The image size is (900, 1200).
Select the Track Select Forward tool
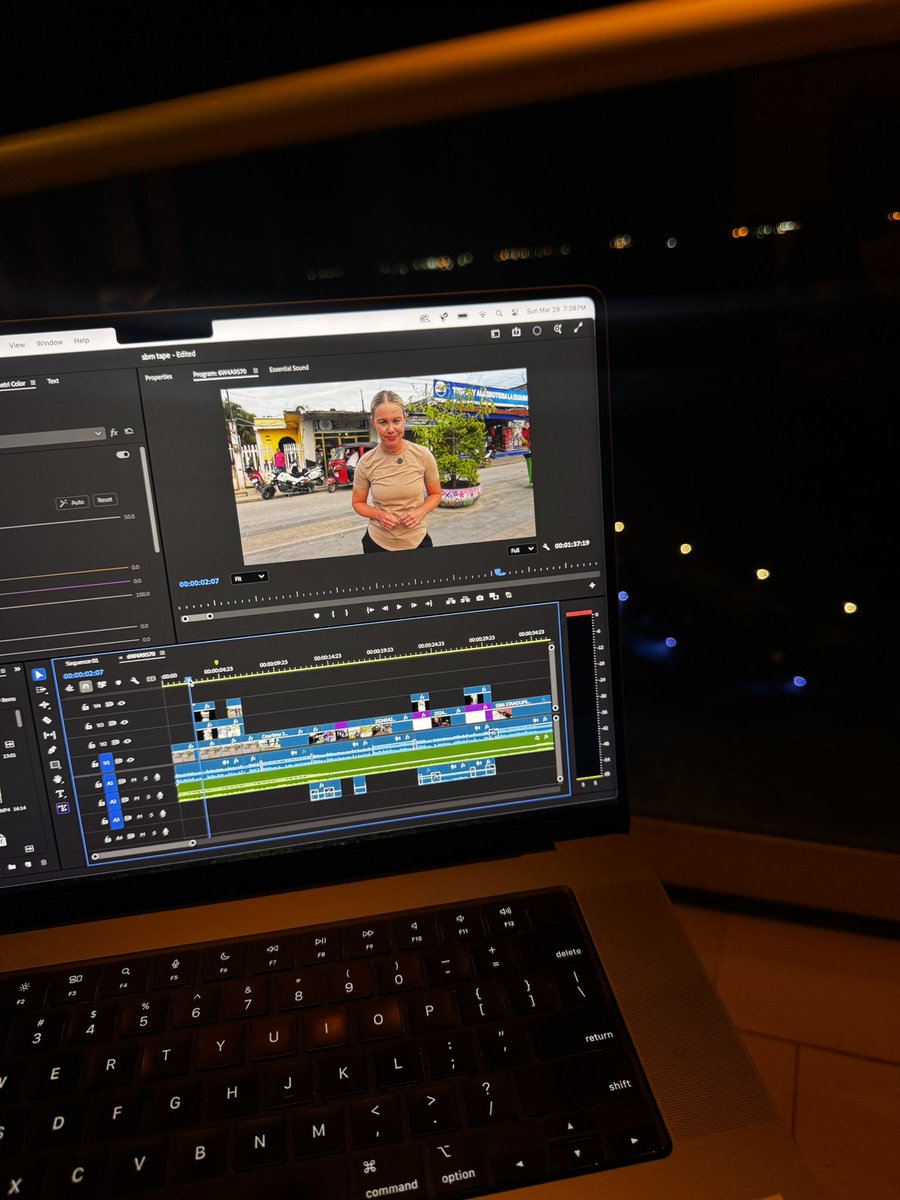coord(41,690)
